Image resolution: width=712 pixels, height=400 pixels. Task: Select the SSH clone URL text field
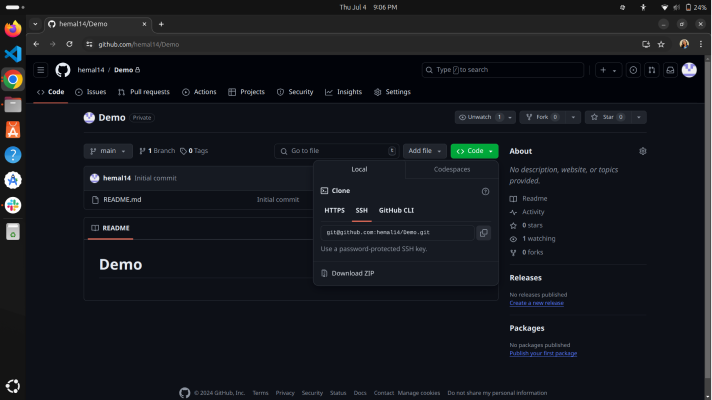(x=397, y=232)
